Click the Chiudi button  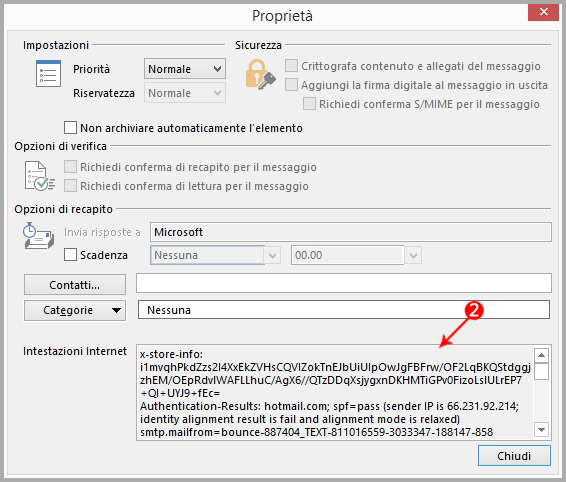[x=514, y=456]
